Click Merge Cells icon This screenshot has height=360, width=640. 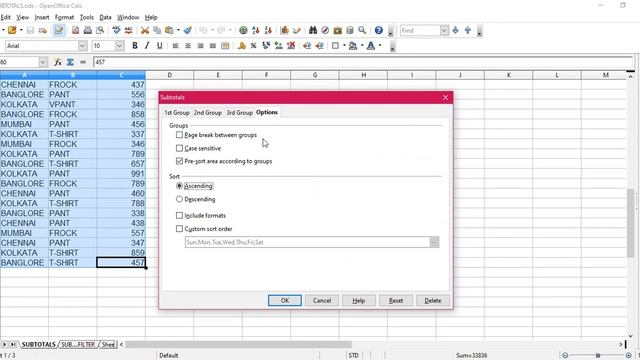point(225,46)
